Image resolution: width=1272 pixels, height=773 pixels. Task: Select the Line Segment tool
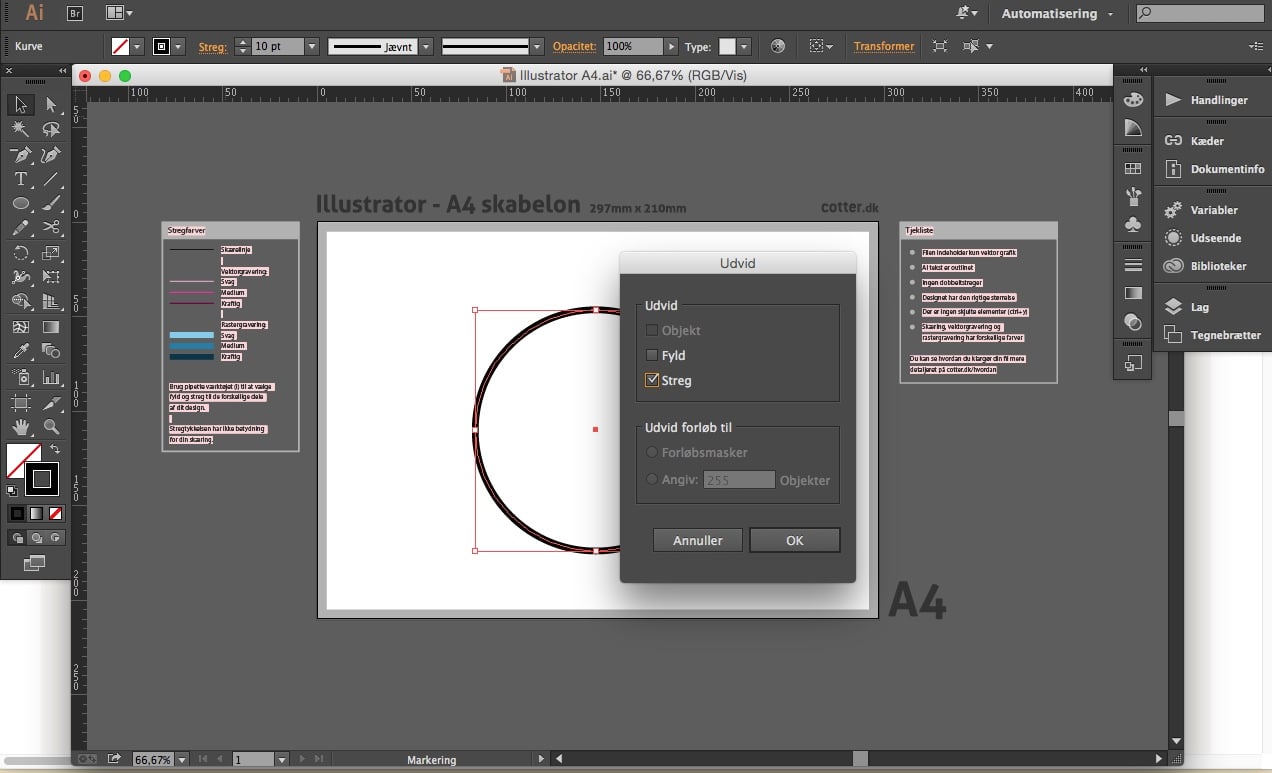[x=51, y=179]
